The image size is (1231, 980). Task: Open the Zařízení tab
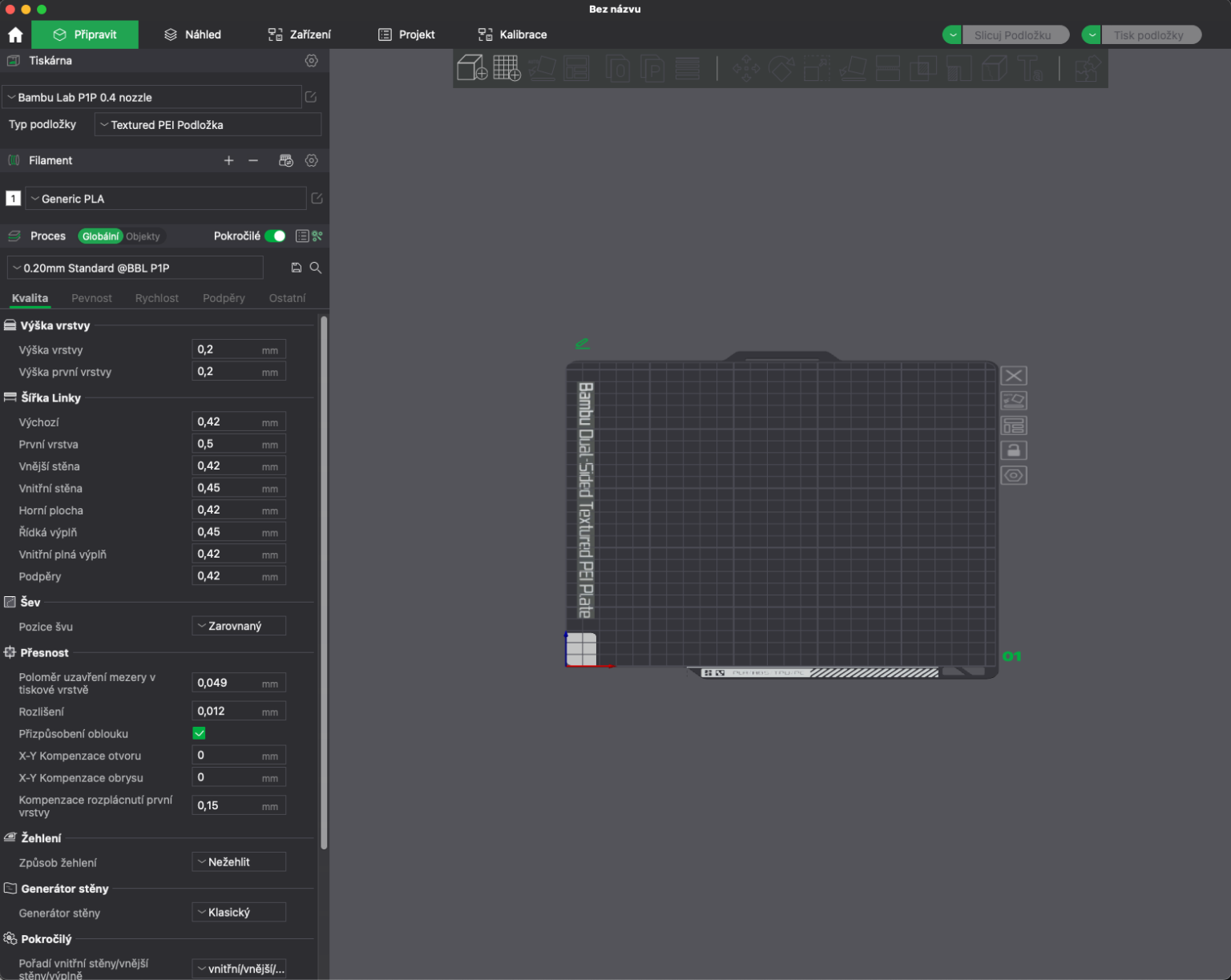click(299, 34)
